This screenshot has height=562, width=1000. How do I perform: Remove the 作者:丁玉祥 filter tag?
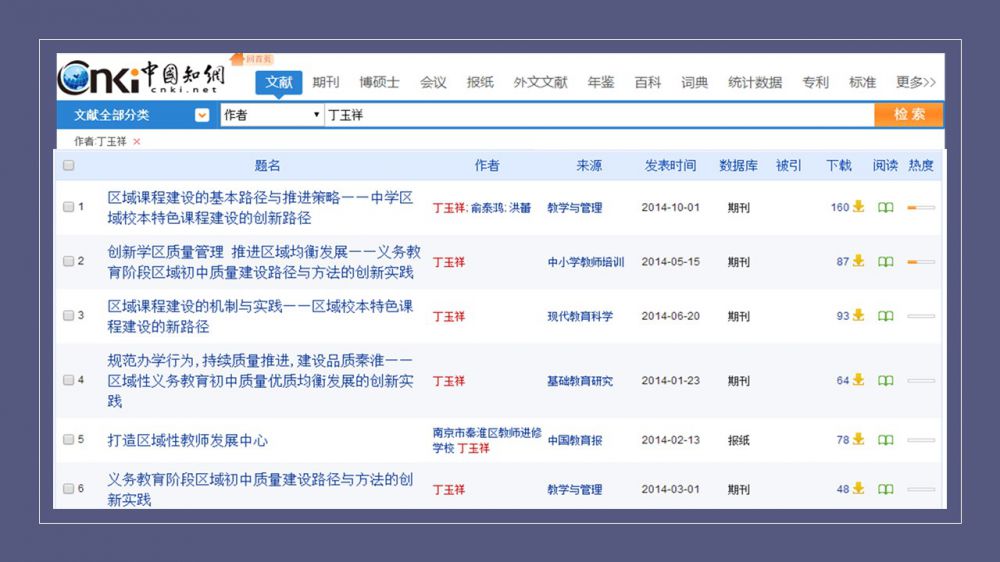tap(137, 142)
